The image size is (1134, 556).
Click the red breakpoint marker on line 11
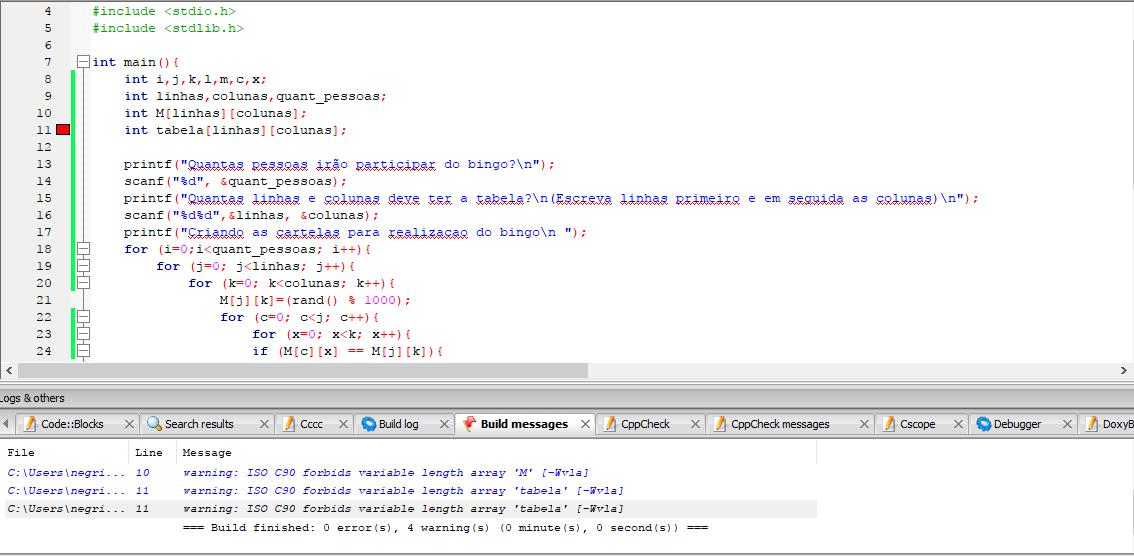(63, 130)
